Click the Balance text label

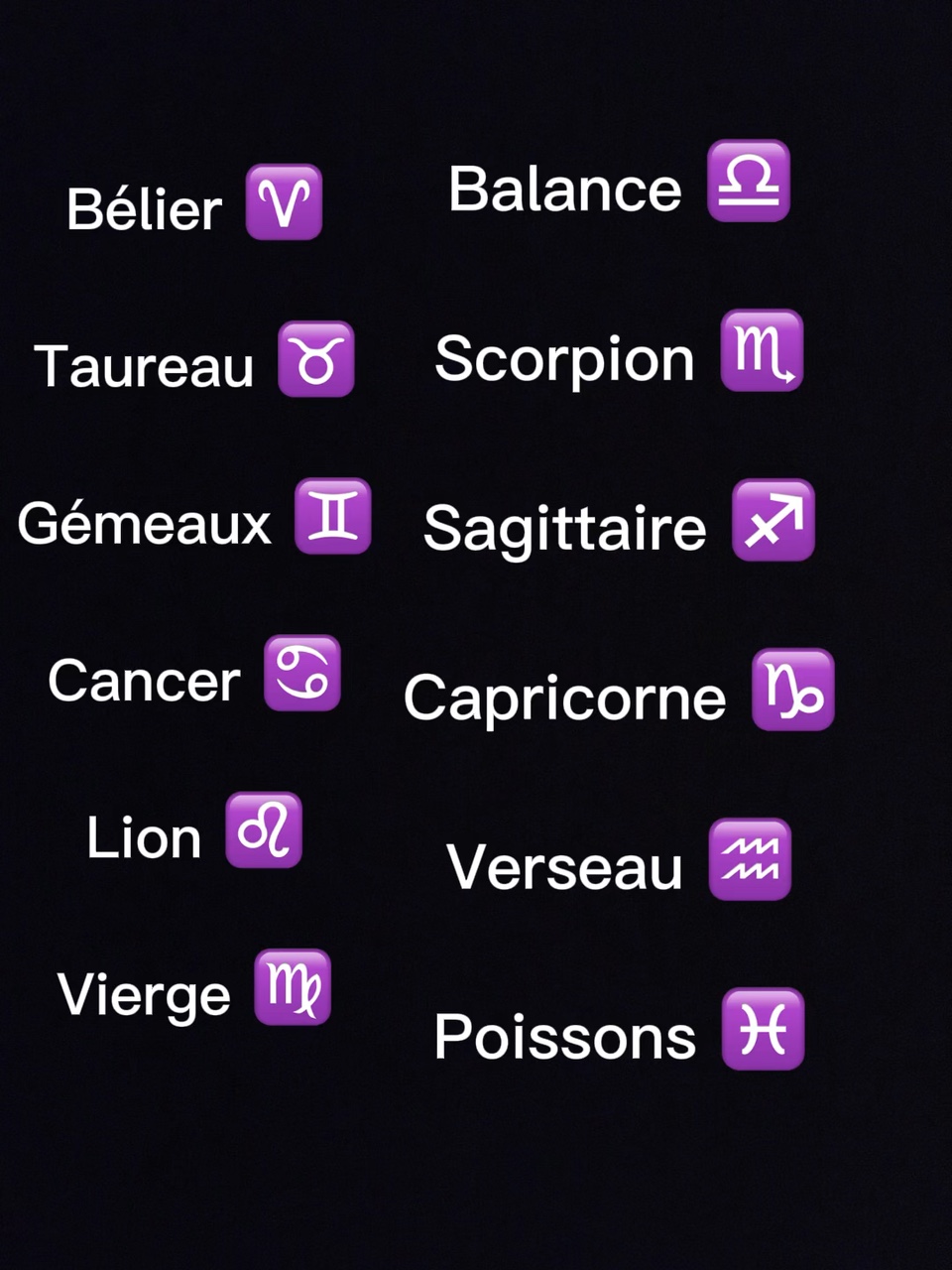click(565, 189)
